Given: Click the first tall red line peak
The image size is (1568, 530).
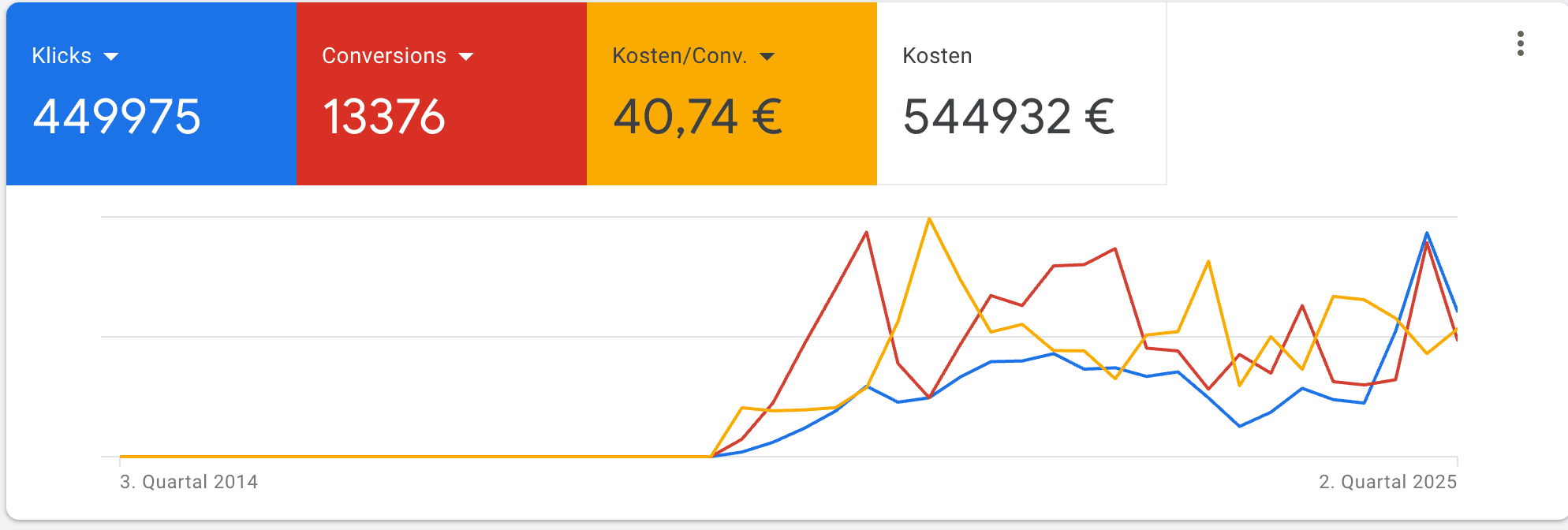Looking at the screenshot, I should [x=867, y=233].
